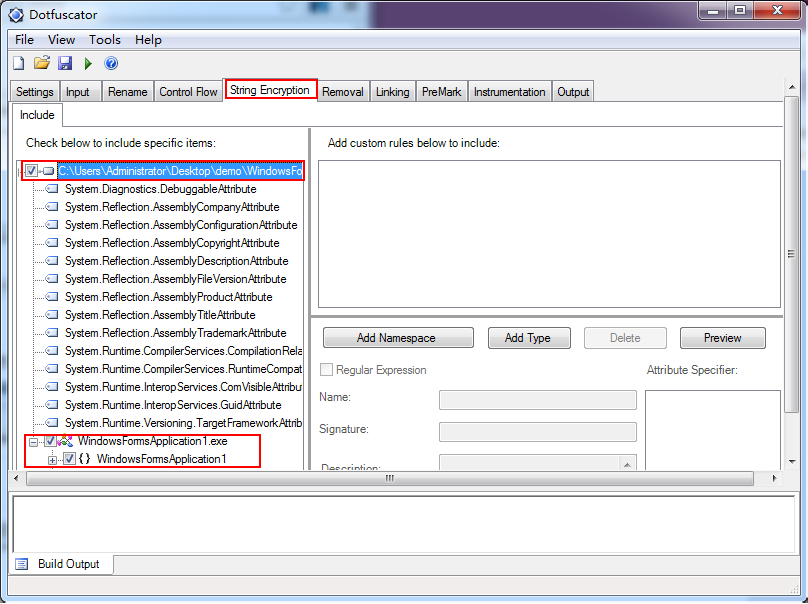Click the horizontal scrollbar left arrow
The width and height of the screenshot is (808, 604).
[x=16, y=478]
